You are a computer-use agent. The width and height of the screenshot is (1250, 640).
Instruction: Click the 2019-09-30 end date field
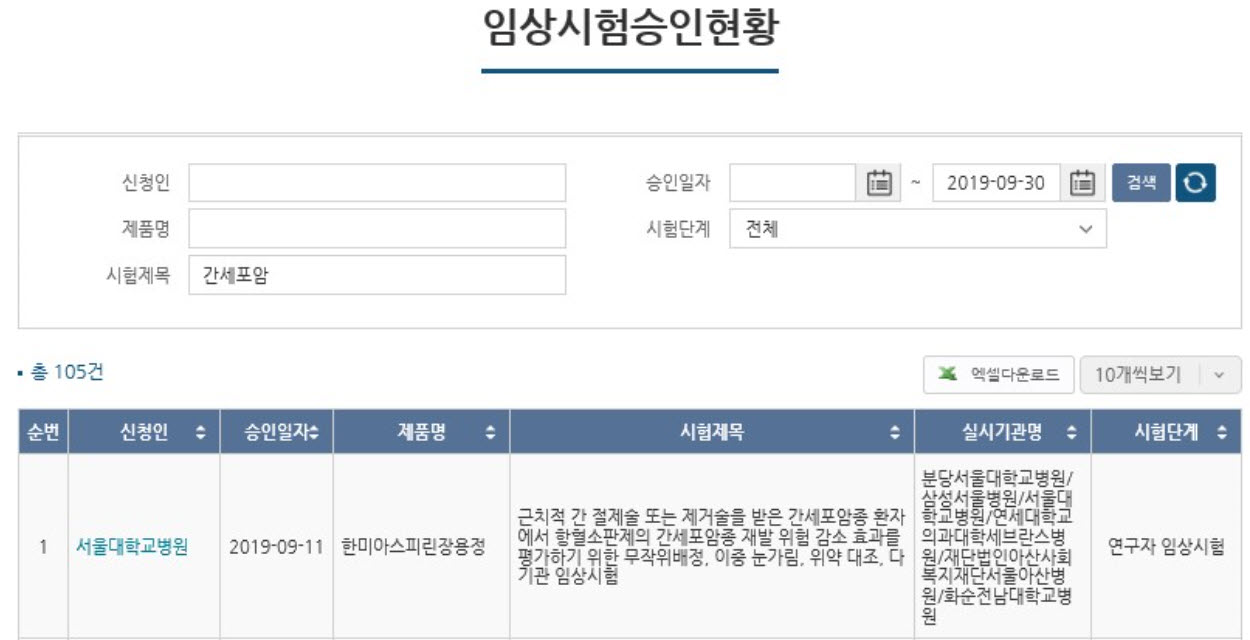[996, 183]
